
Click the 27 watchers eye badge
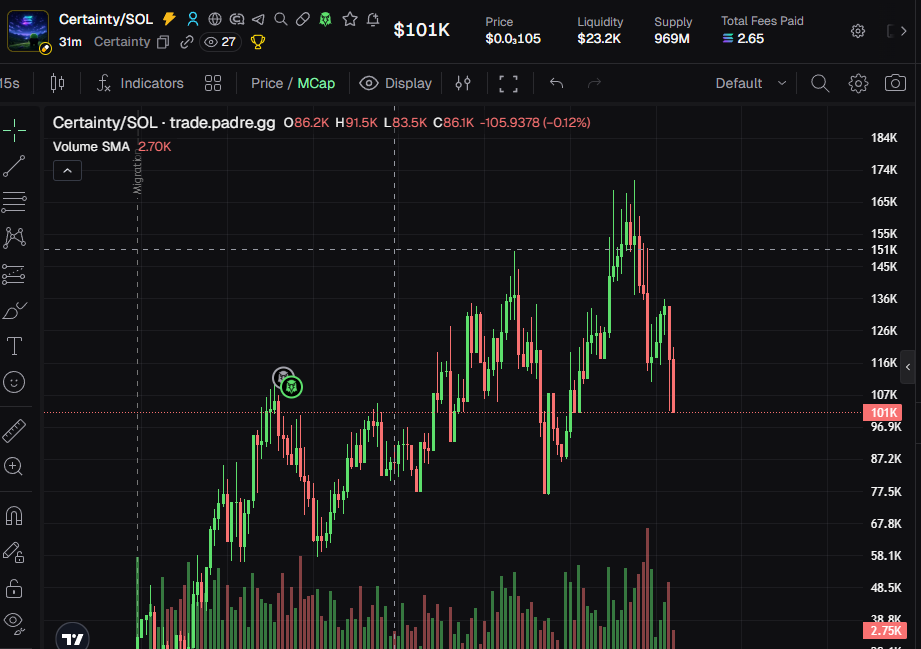point(220,42)
